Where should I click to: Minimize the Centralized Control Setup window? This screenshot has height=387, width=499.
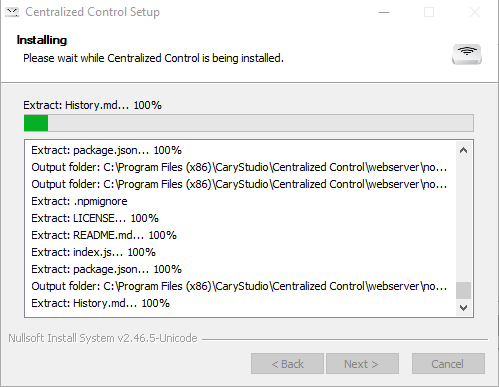click(384, 12)
